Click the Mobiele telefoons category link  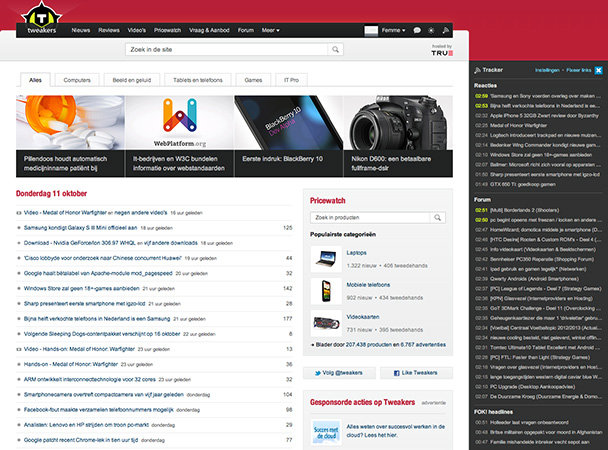(368, 285)
